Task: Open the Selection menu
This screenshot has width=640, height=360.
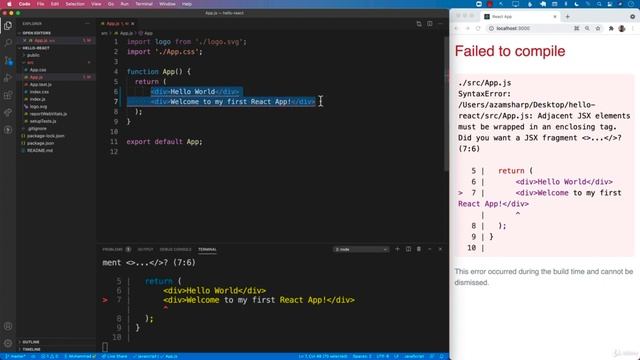Action: click(x=75, y=4)
